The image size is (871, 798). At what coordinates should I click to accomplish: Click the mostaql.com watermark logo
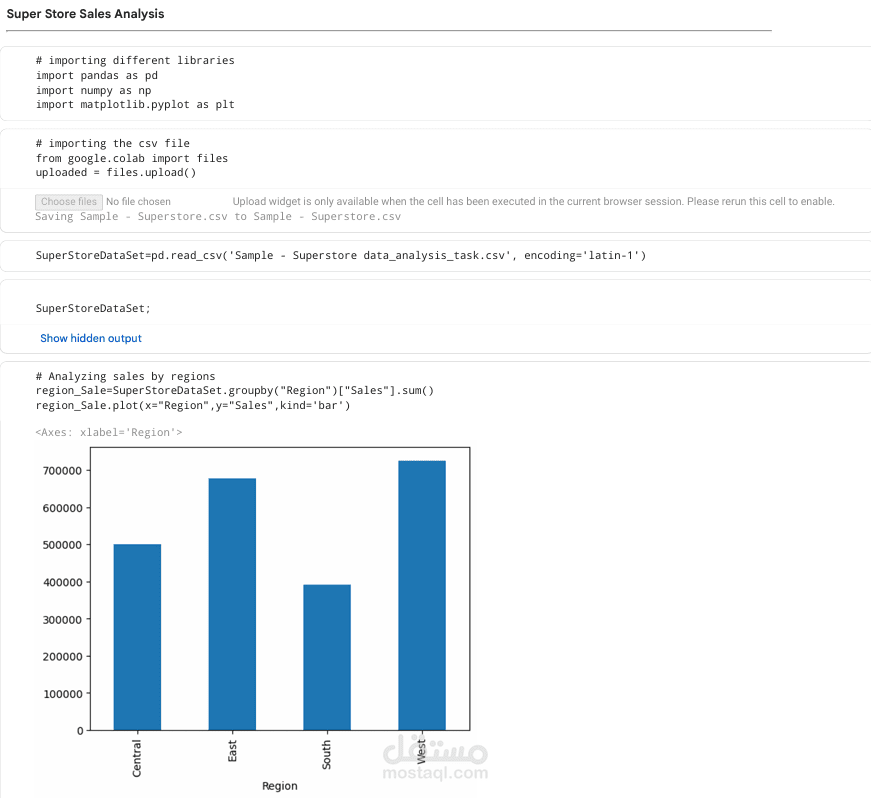pos(435,757)
